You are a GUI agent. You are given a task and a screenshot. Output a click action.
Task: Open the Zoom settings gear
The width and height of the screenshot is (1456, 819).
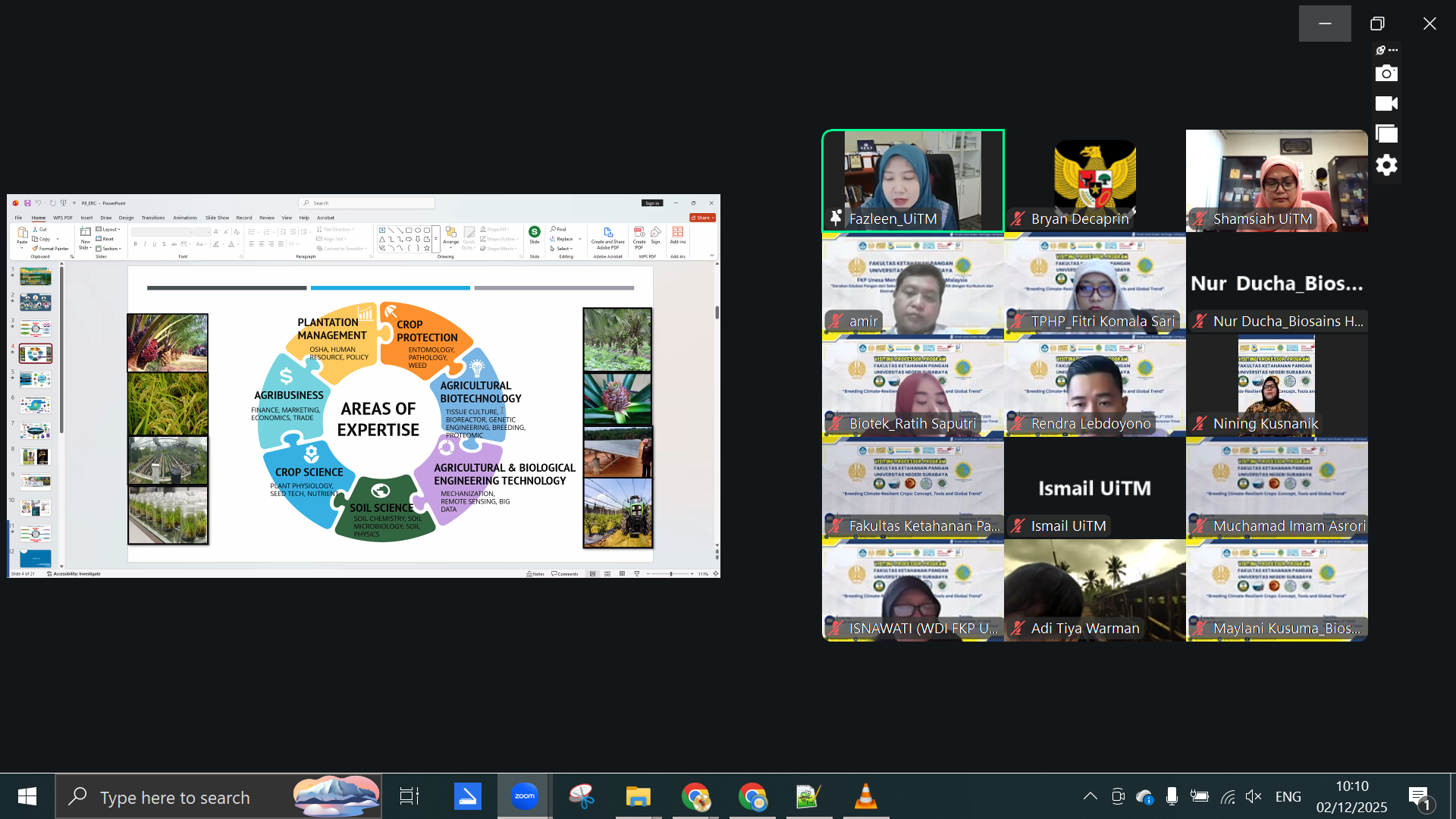pos(1386,165)
